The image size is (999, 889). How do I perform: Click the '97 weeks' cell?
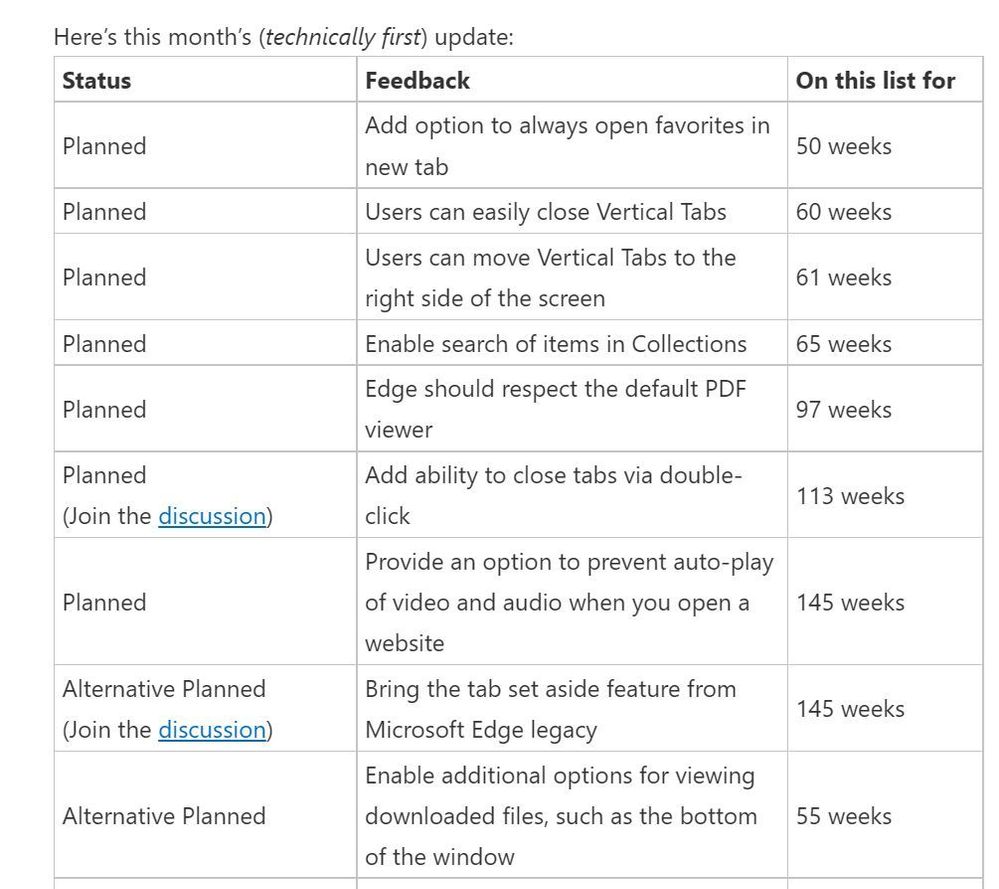(843, 409)
